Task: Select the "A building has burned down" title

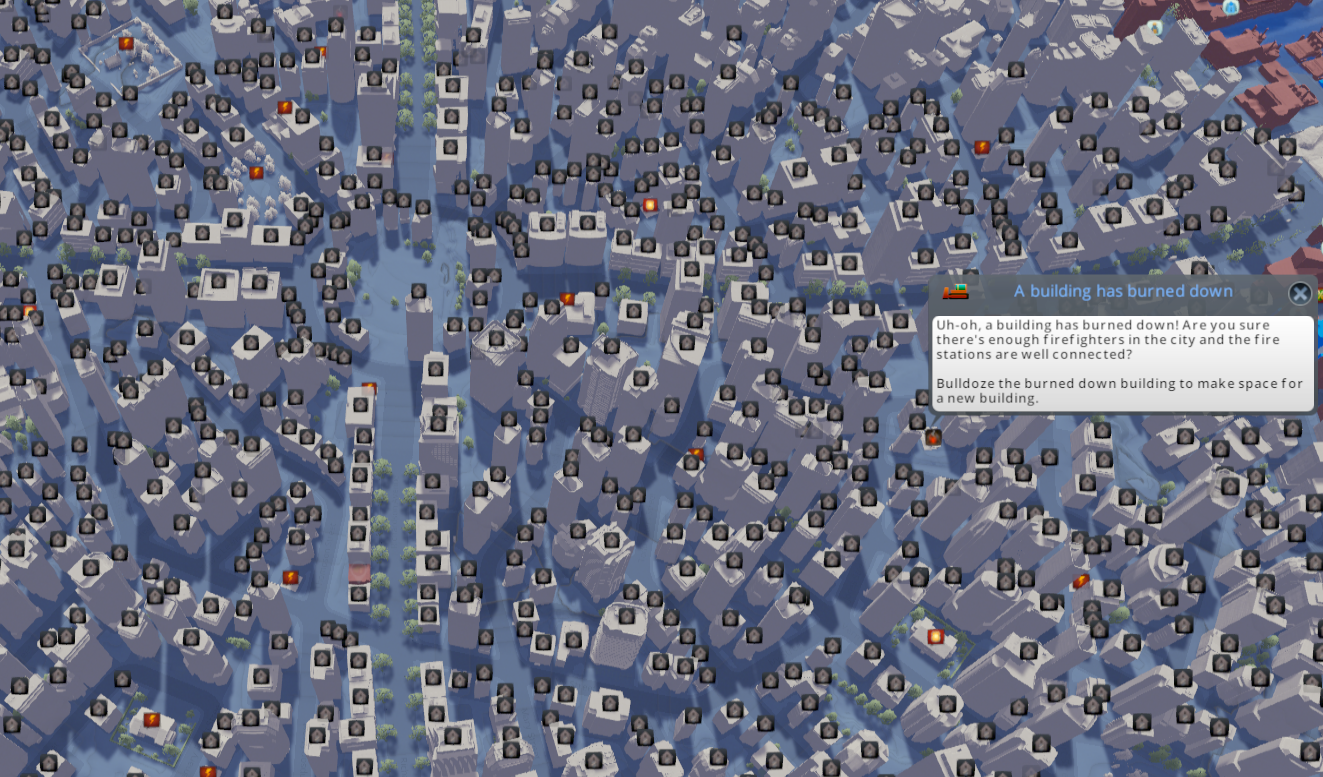Action: [1123, 291]
